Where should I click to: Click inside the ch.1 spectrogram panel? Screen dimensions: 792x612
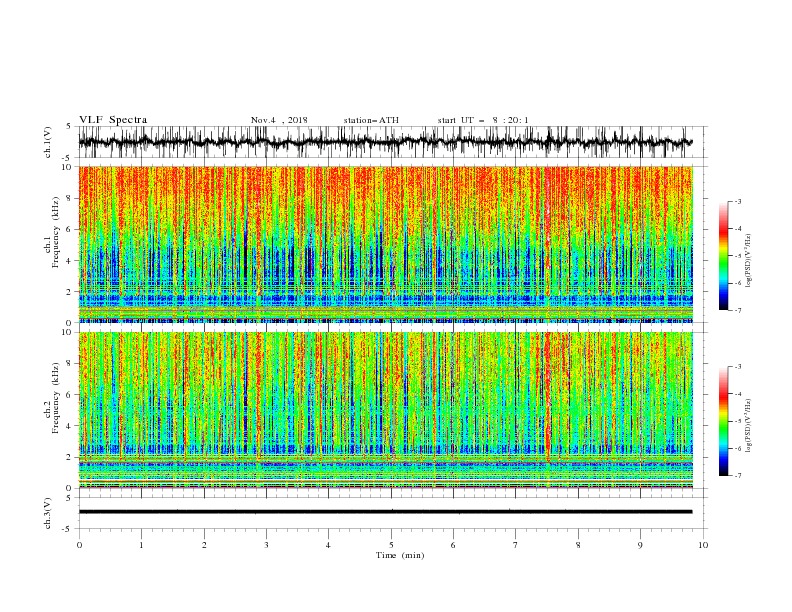click(385, 244)
